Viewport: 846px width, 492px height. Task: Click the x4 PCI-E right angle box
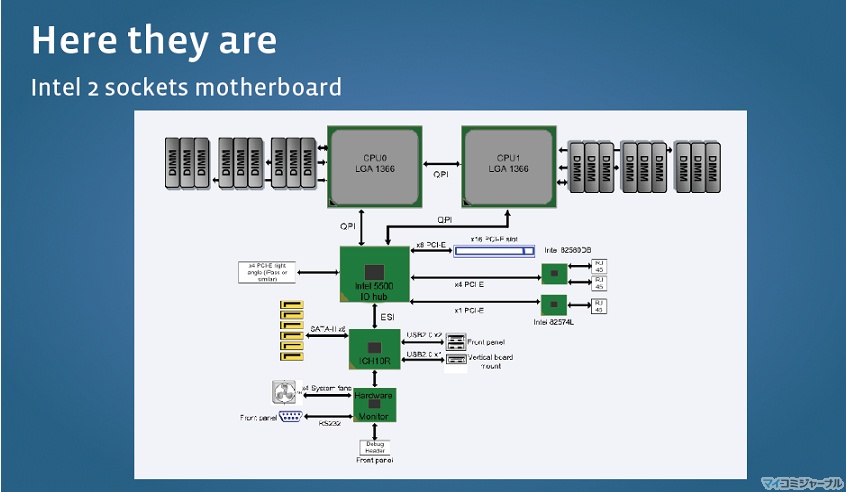click(x=267, y=272)
